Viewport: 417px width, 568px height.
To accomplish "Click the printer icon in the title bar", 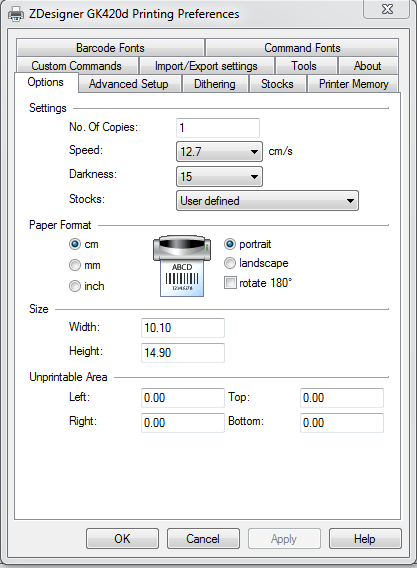I will 16,14.
